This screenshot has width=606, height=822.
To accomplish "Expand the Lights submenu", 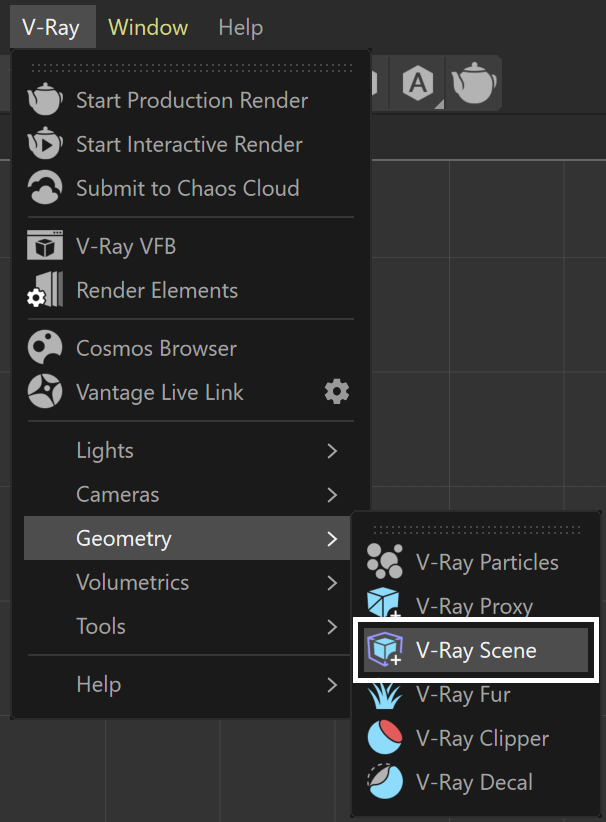I will click(187, 450).
